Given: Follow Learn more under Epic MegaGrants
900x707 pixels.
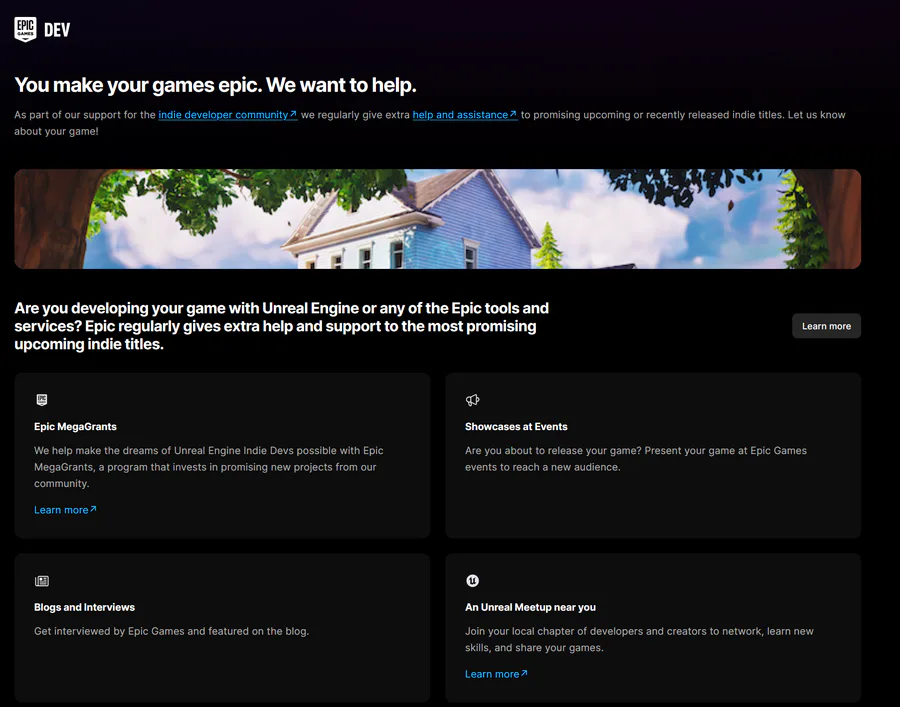Looking at the screenshot, I should pos(65,510).
